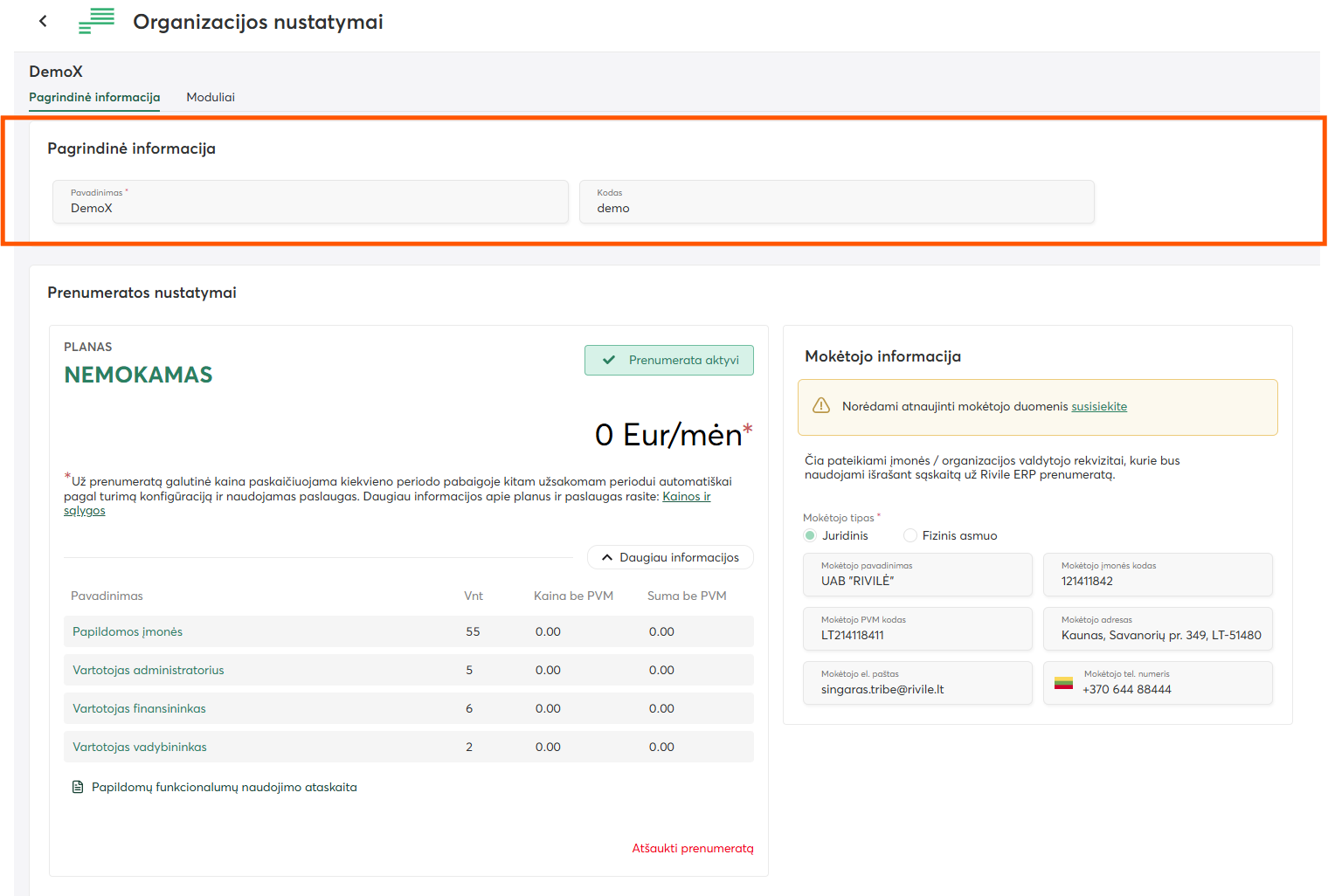Open the Pagrindinė informacija tab
This screenshot has width=1328, height=896.
click(x=94, y=97)
